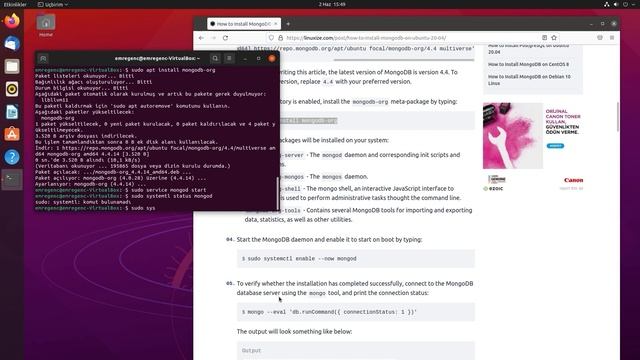The height and width of the screenshot is (360, 640).
Task: Reload the Firefox page
Action: tap(225, 38)
